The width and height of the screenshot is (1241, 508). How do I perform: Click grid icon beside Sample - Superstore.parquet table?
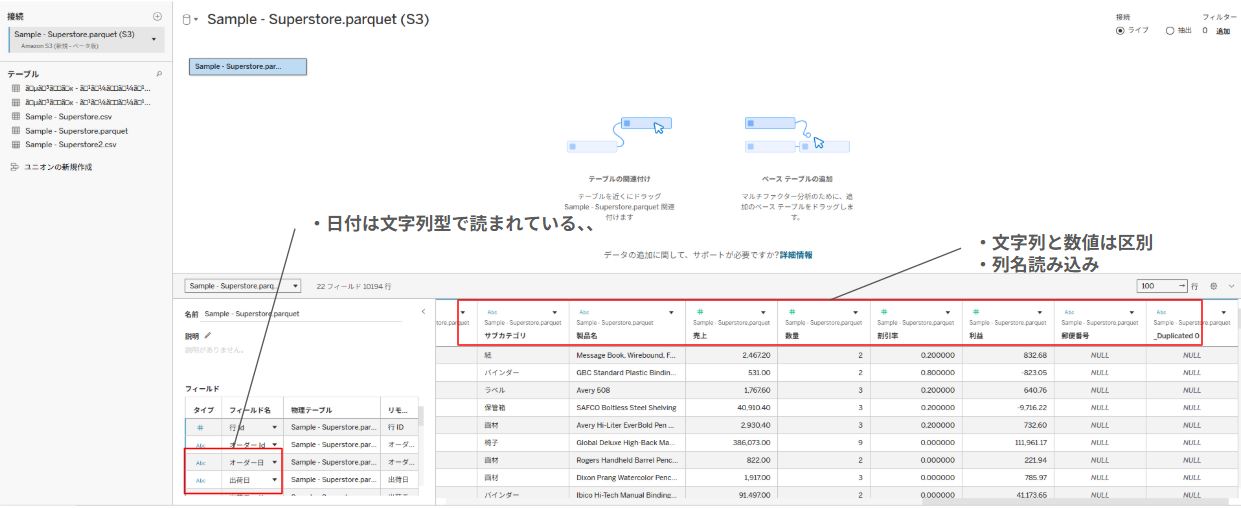pos(16,130)
